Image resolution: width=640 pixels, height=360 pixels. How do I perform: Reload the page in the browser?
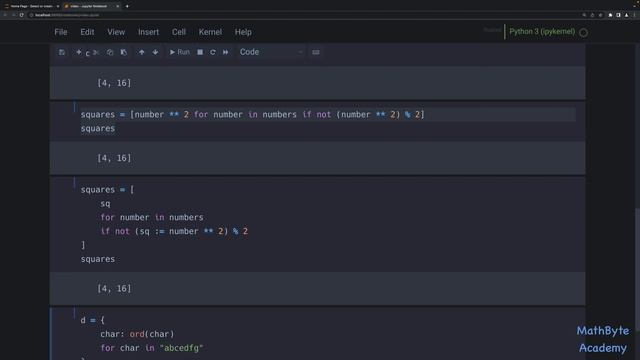(22, 15)
